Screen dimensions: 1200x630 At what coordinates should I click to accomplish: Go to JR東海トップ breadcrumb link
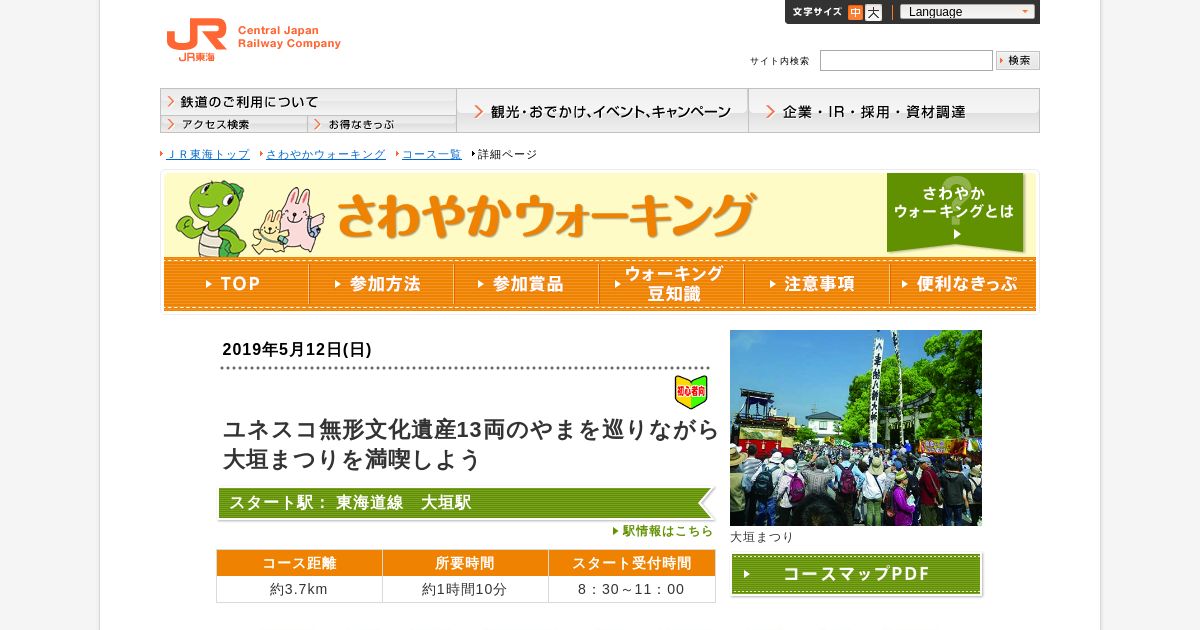[x=208, y=154]
